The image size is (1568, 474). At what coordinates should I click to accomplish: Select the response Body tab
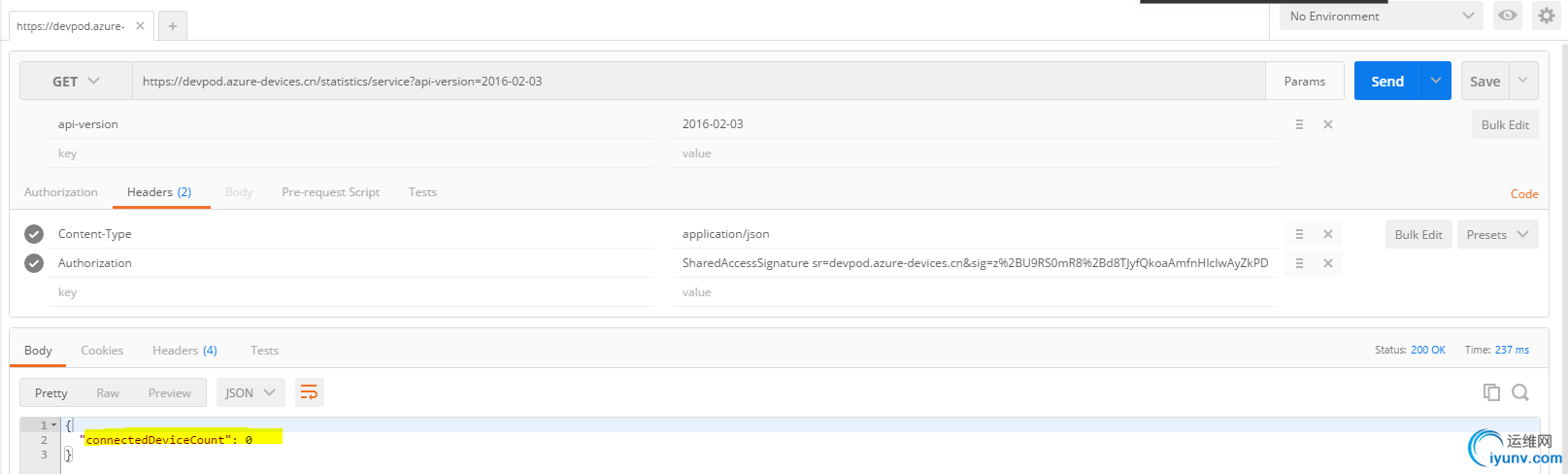38,351
